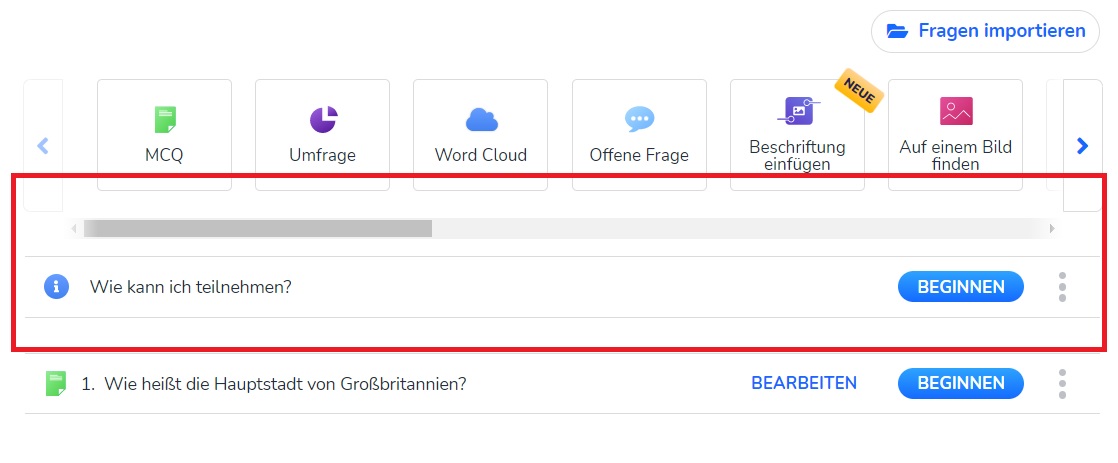Screen dimensions: 1118x463
Task: Click the green MCQ icon of question 1
Action: pos(56,384)
